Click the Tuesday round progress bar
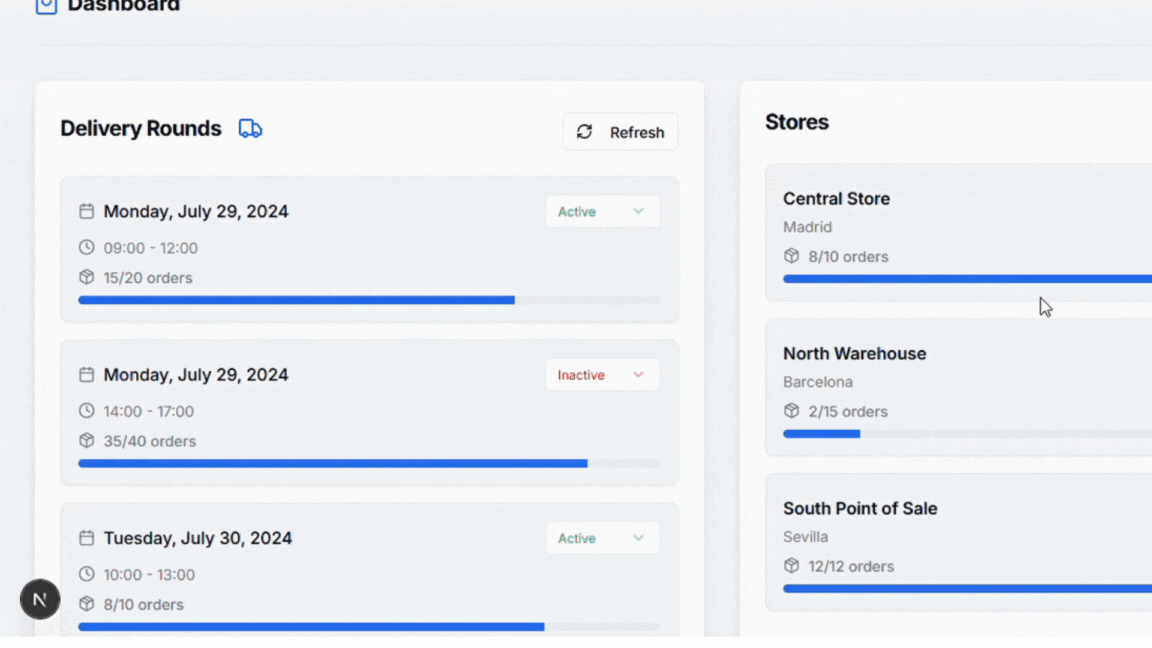Screen dimensions: 1152x648 370,627
